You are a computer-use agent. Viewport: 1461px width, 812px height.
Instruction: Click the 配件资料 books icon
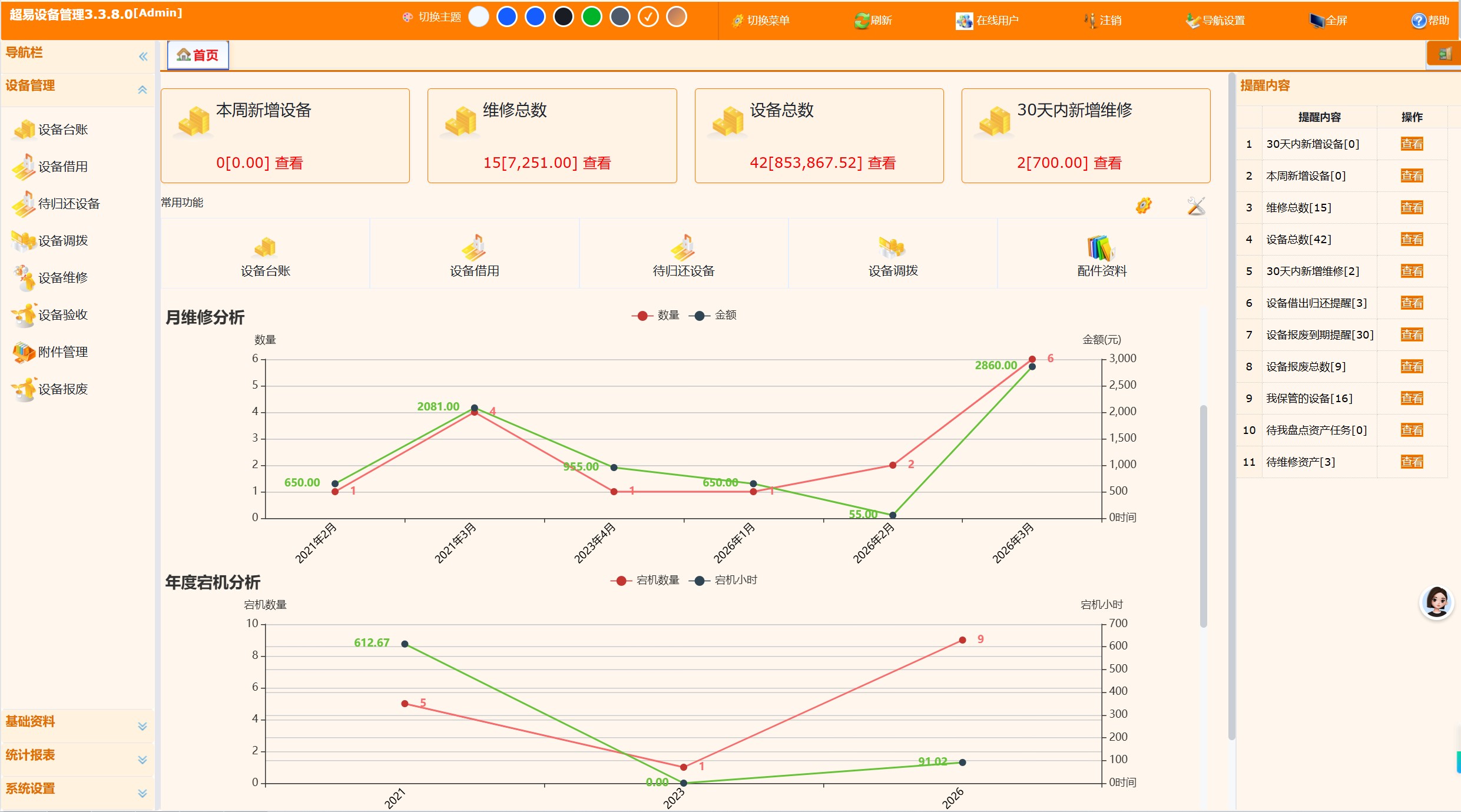(x=1101, y=248)
